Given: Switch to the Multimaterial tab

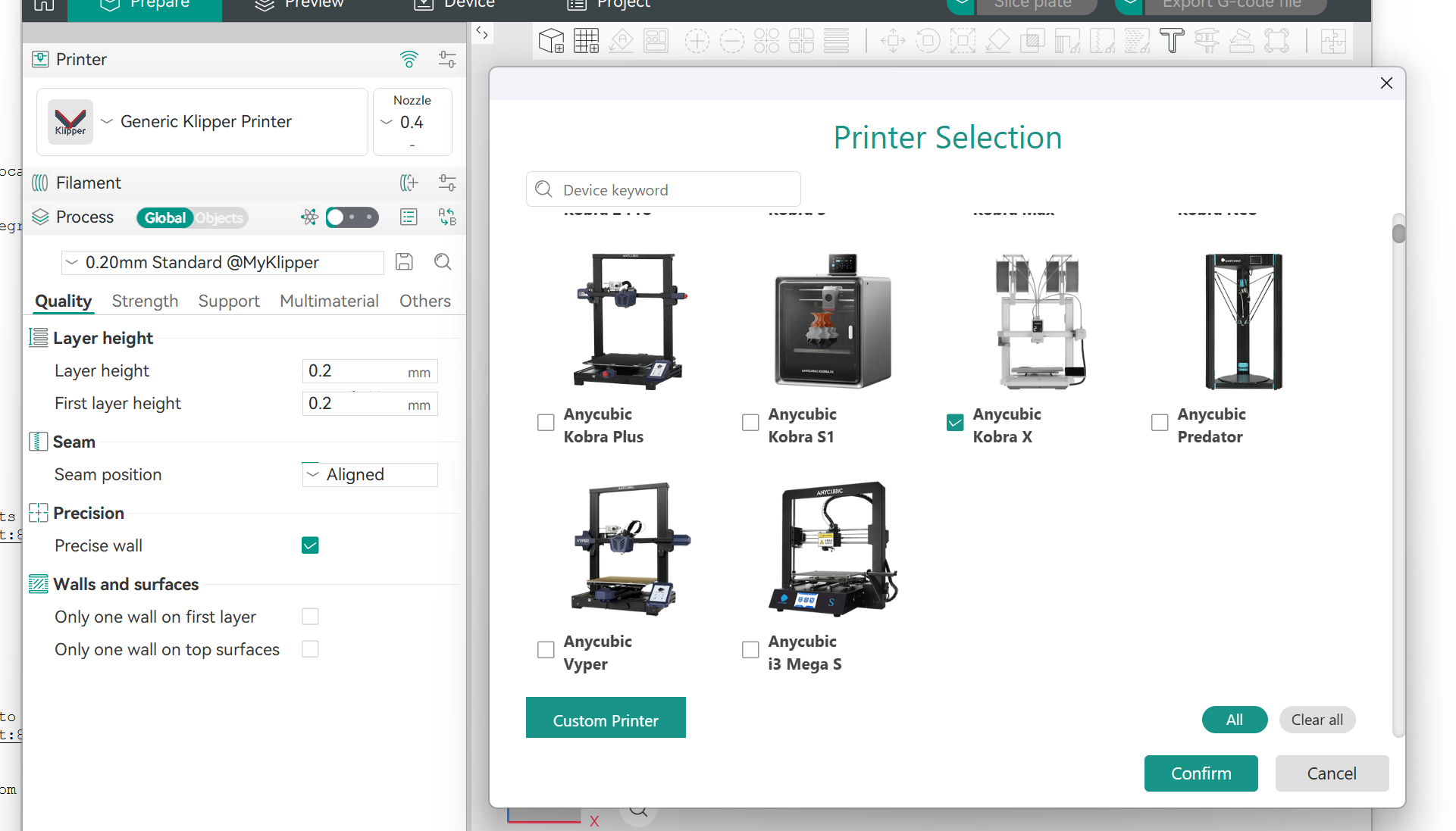Looking at the screenshot, I should 329,301.
